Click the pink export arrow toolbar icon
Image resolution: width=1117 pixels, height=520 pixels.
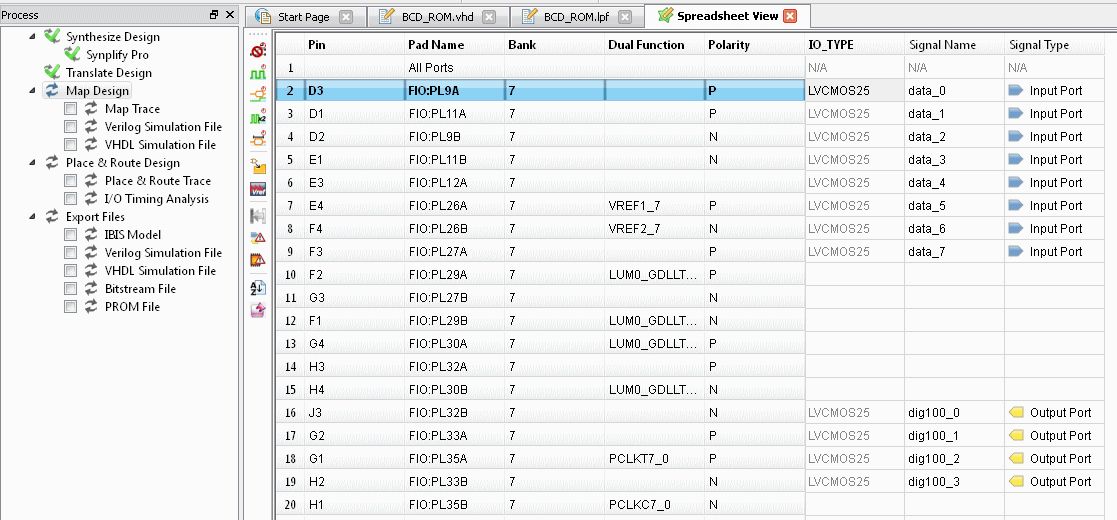click(258, 311)
